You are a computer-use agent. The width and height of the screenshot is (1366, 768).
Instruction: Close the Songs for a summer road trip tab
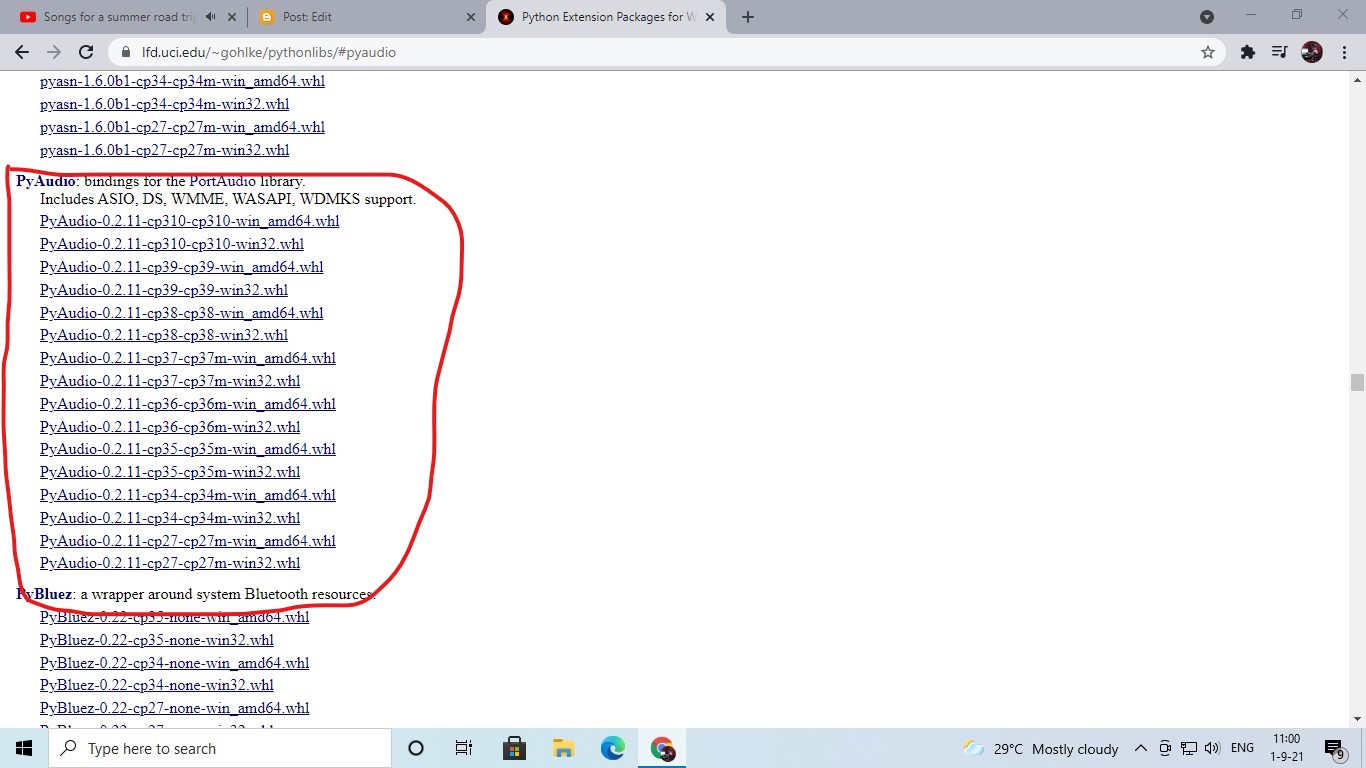232,17
